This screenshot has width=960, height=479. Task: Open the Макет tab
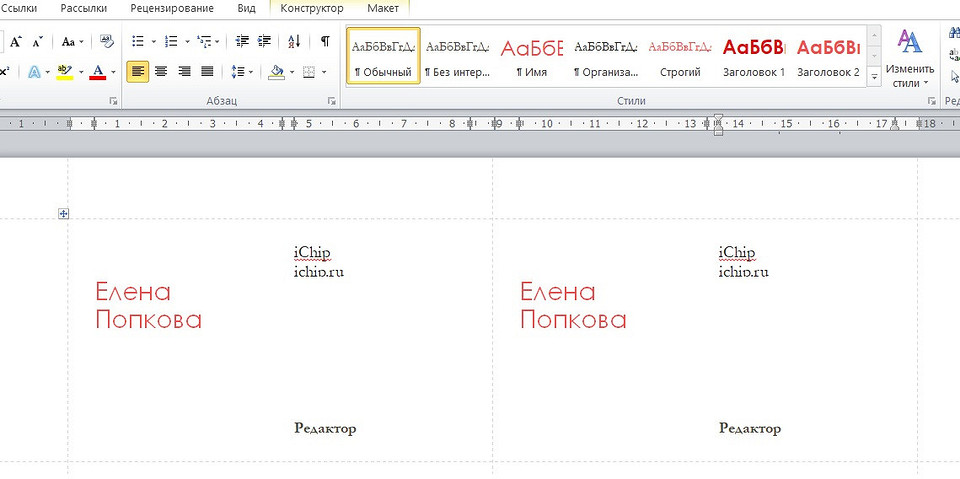[383, 8]
